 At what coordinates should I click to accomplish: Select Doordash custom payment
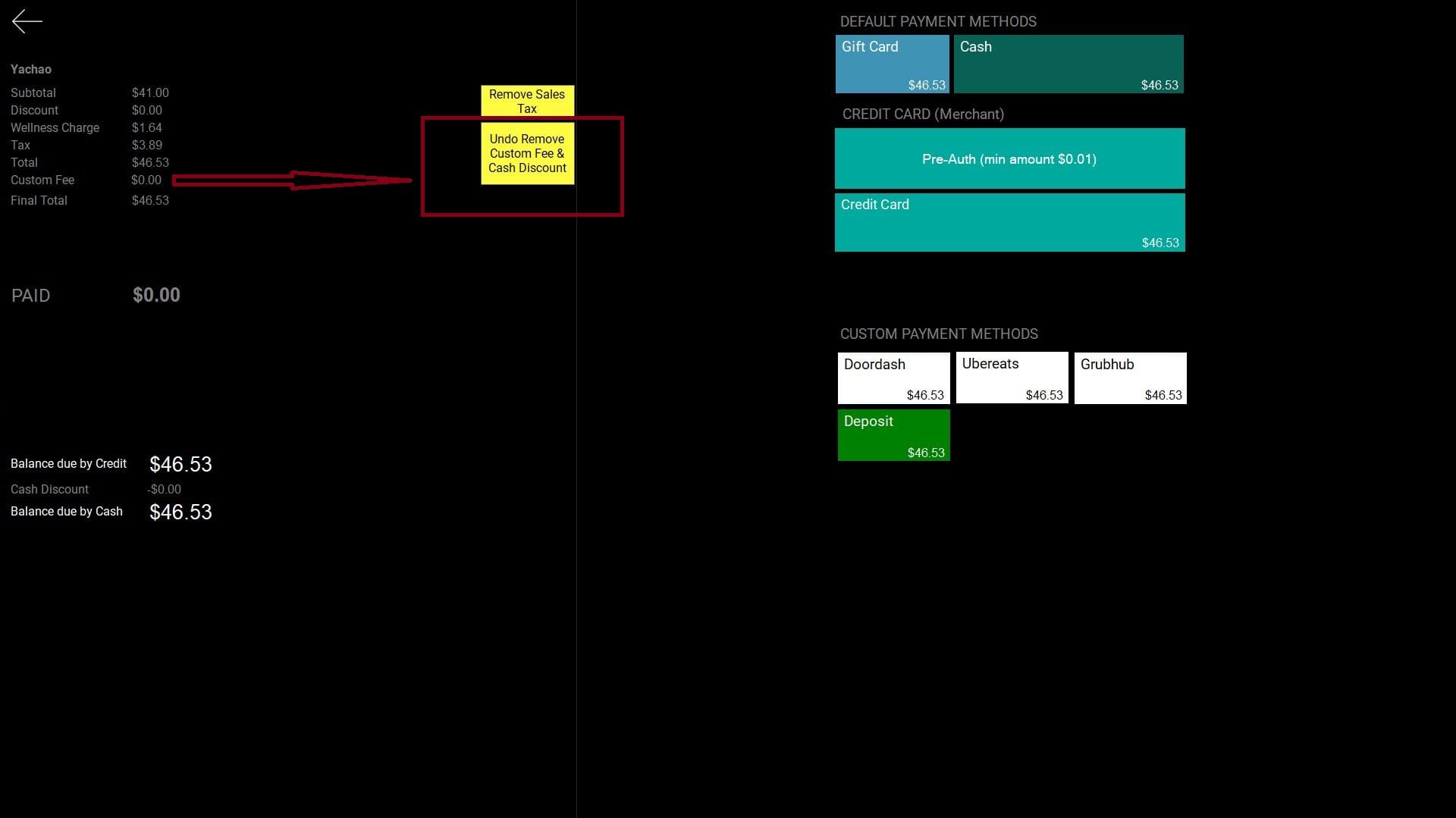[893, 378]
